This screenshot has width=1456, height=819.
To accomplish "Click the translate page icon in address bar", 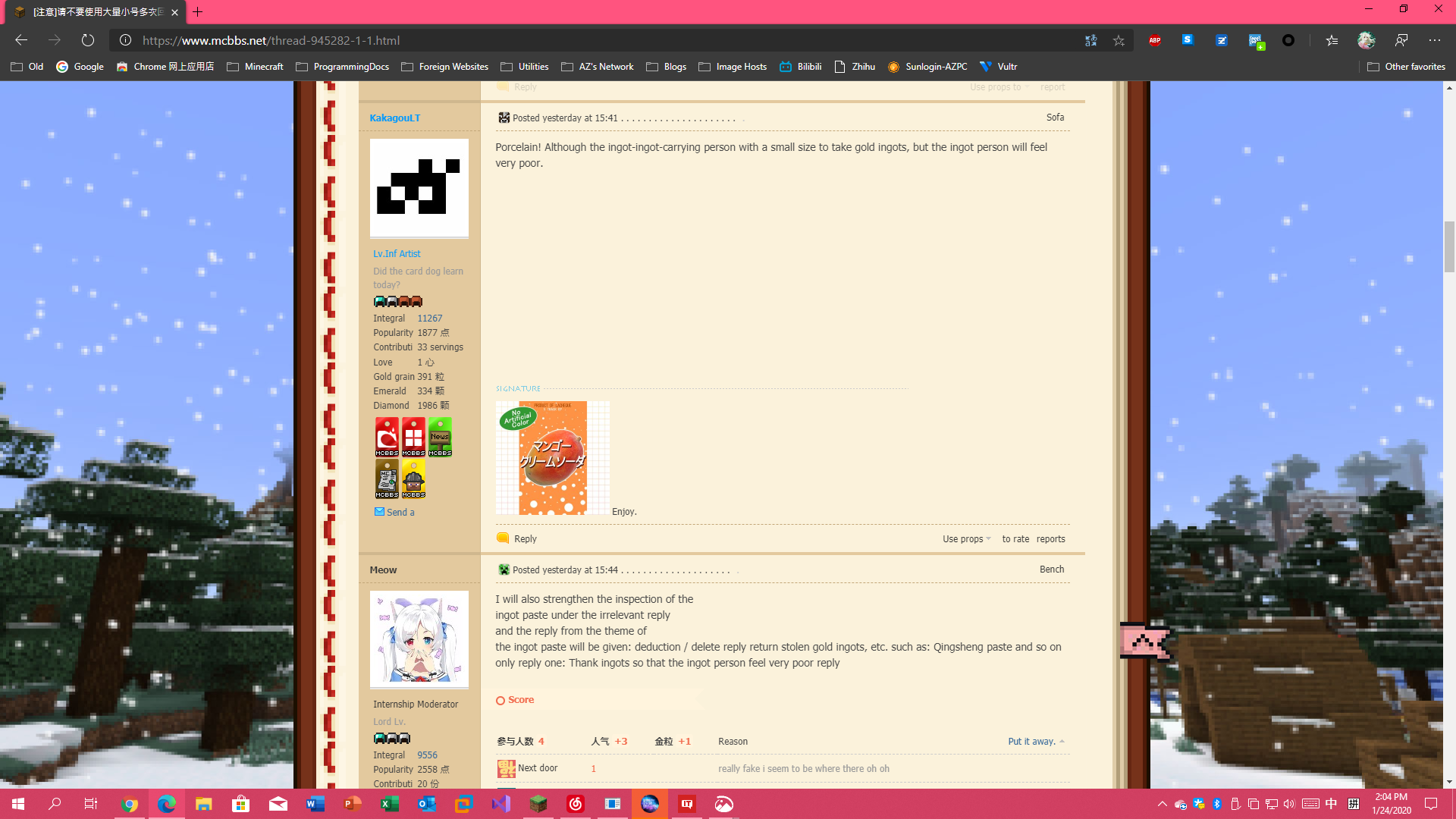I will point(1090,40).
